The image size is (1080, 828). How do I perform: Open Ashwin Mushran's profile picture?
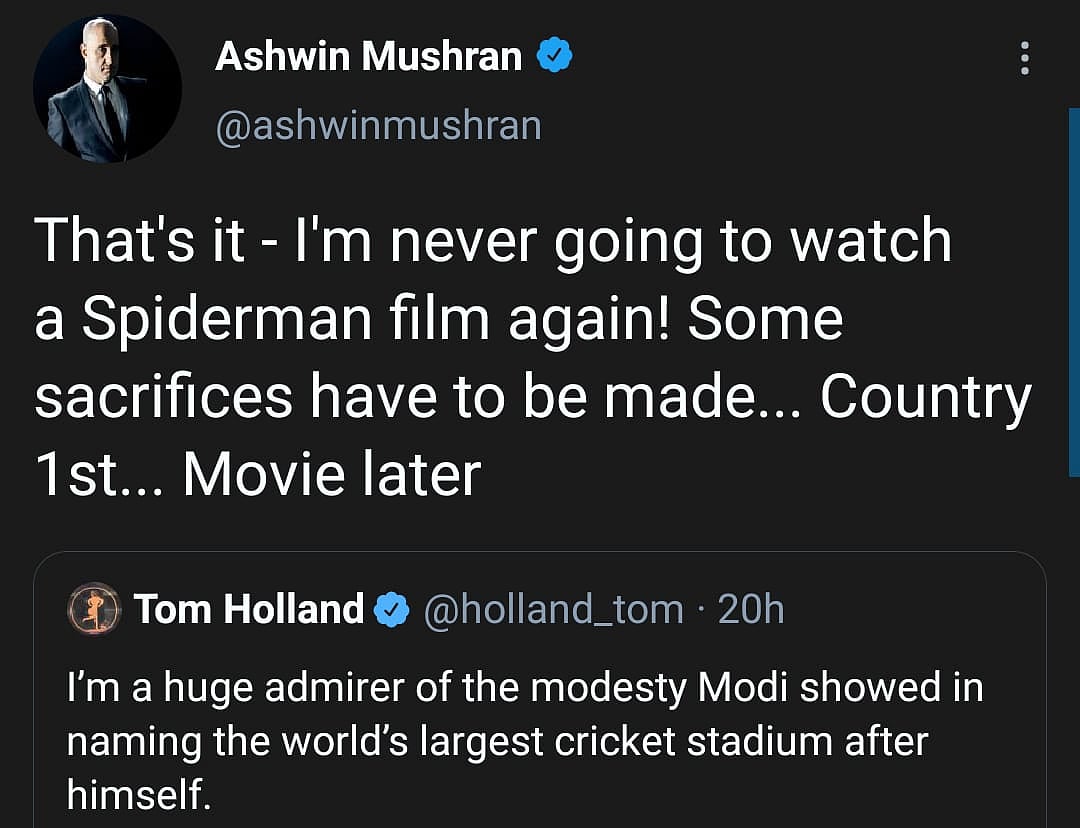[x=107, y=88]
